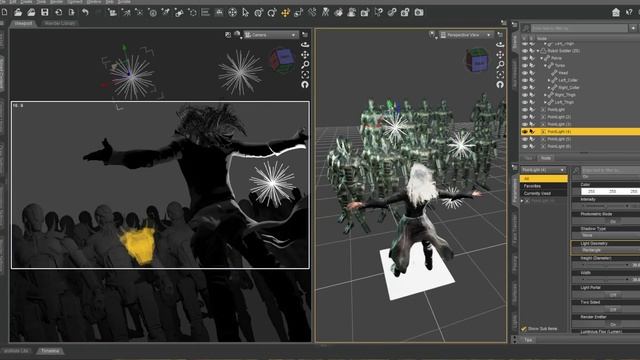Open the vertical Scene pane tab
Screen dimensions: 640x360
pyautogui.click(x=514, y=42)
